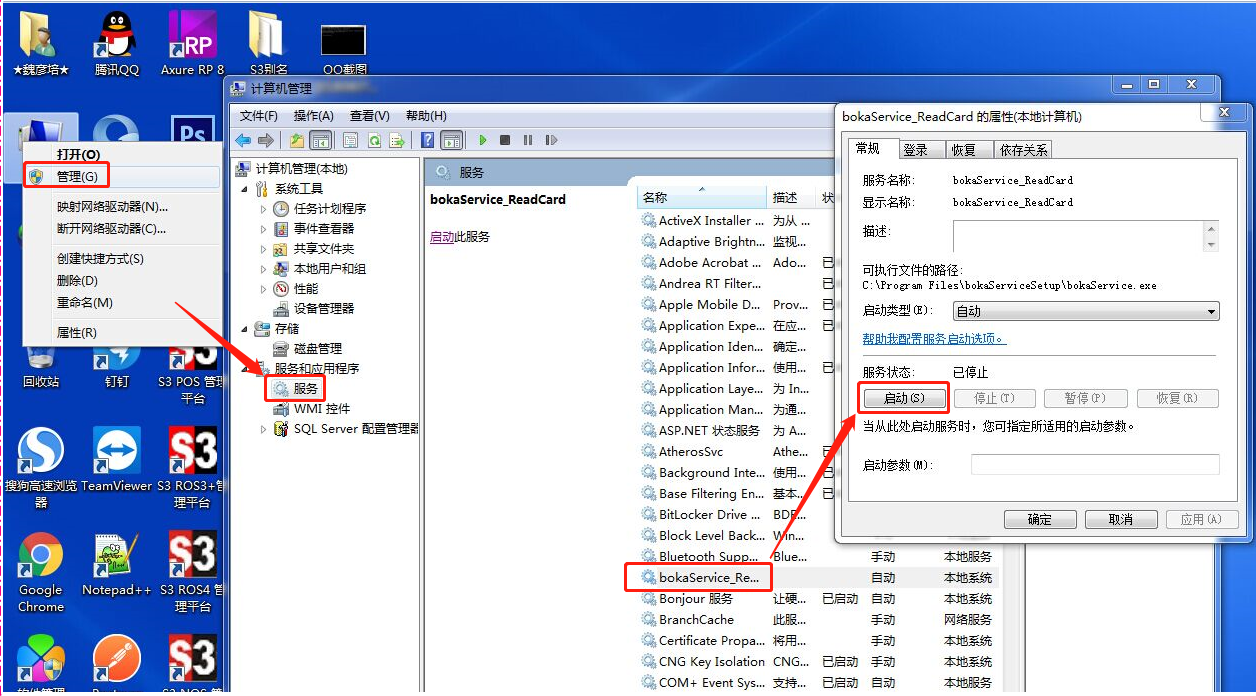
Task: Click the Export List toolbar icon
Action: pyautogui.click(x=397, y=141)
